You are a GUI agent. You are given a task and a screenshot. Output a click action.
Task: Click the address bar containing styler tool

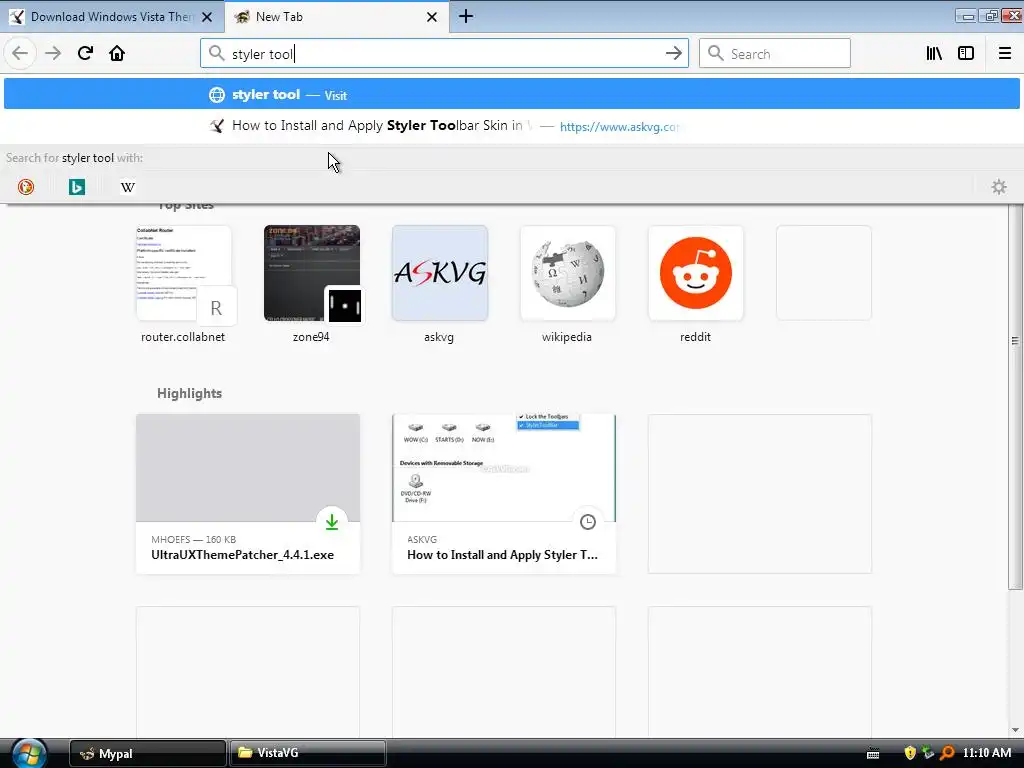click(x=444, y=54)
